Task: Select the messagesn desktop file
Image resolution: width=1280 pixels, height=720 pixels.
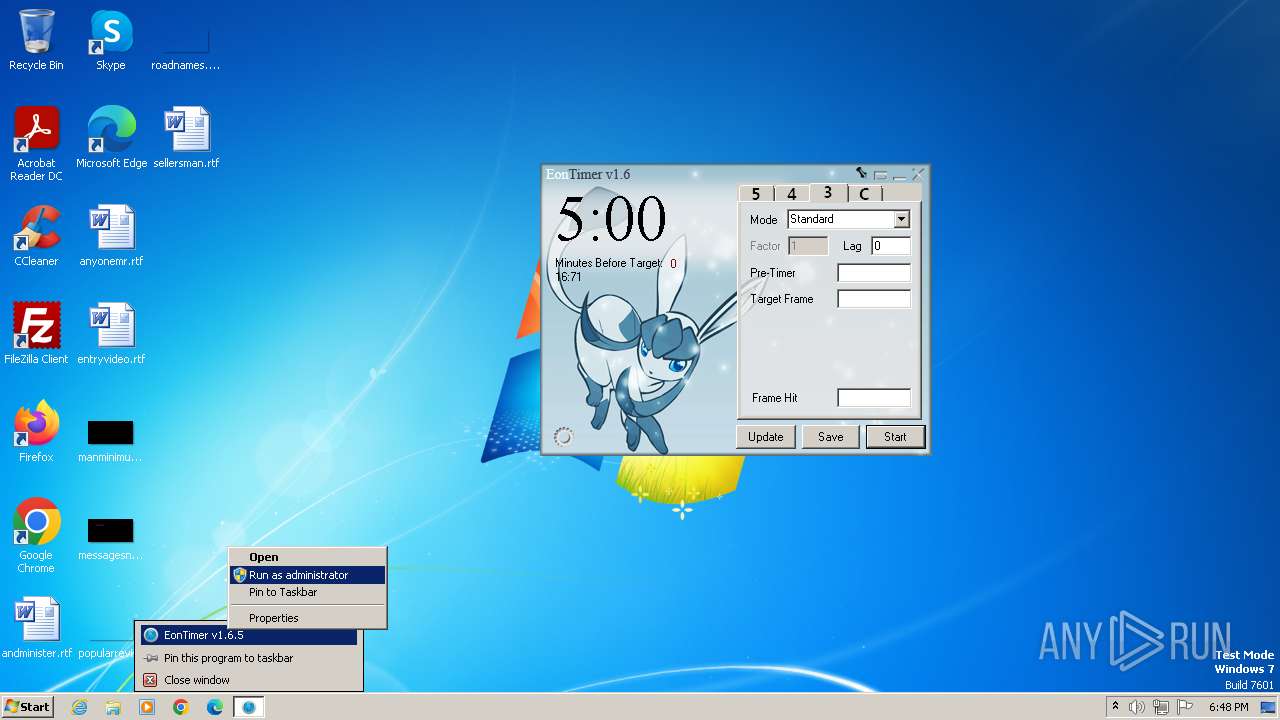Action: tap(111, 538)
